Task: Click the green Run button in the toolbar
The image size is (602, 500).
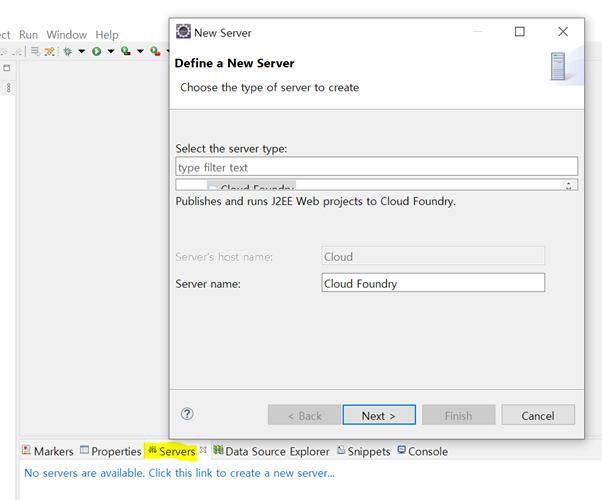Action: 97,51
